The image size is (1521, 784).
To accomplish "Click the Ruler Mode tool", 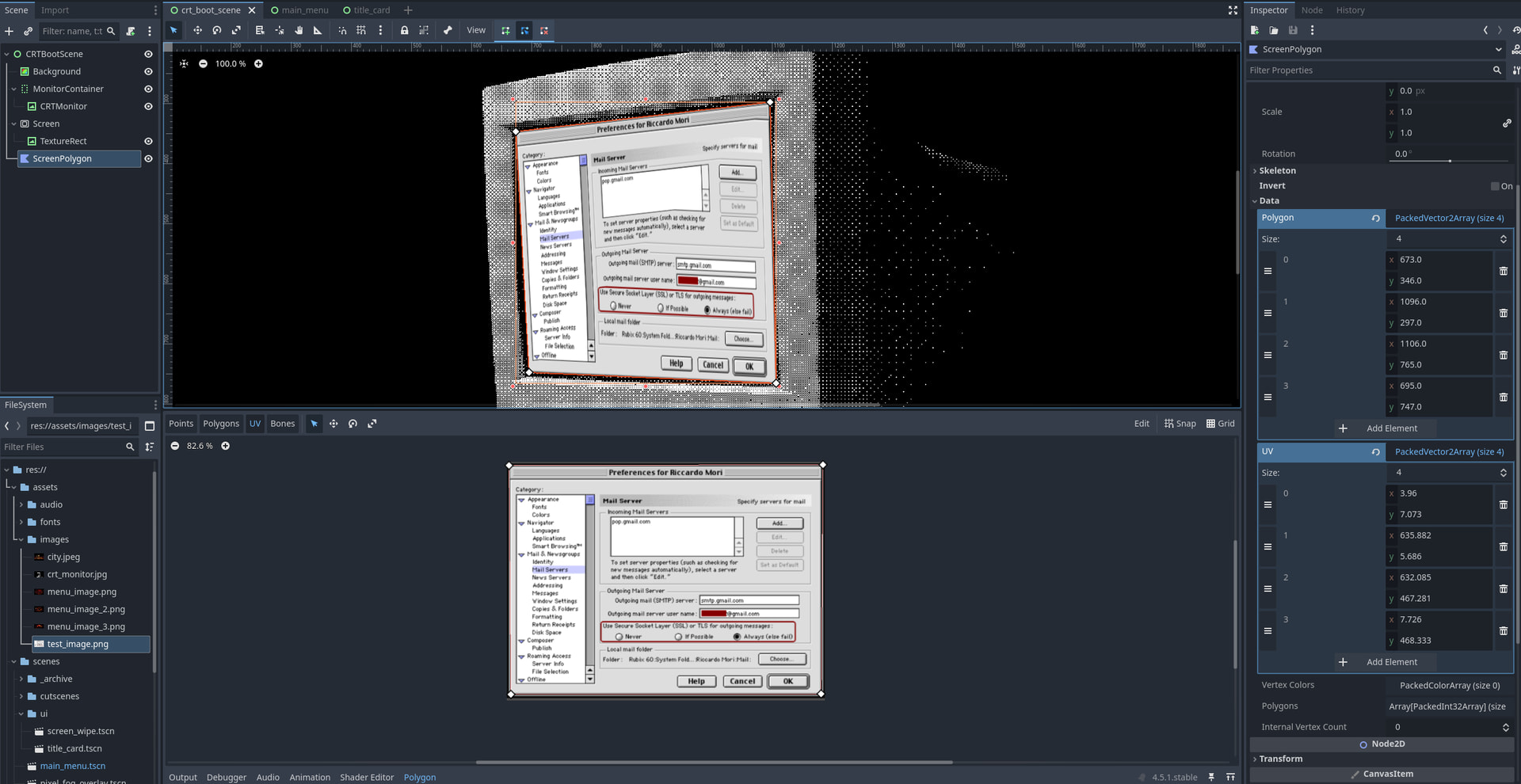I will point(318,30).
